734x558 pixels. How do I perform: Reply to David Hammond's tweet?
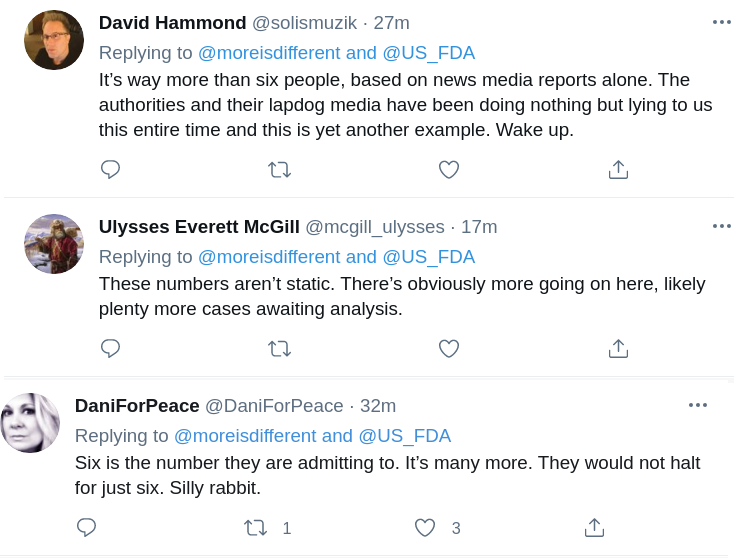(111, 170)
